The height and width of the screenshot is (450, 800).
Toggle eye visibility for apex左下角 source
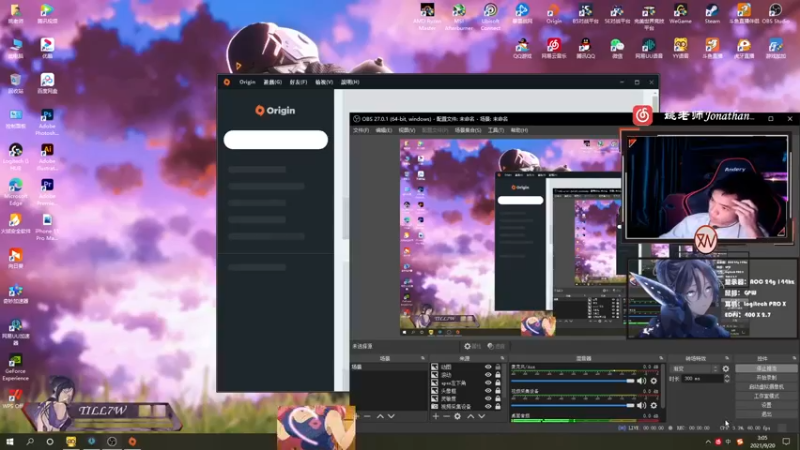pos(488,383)
